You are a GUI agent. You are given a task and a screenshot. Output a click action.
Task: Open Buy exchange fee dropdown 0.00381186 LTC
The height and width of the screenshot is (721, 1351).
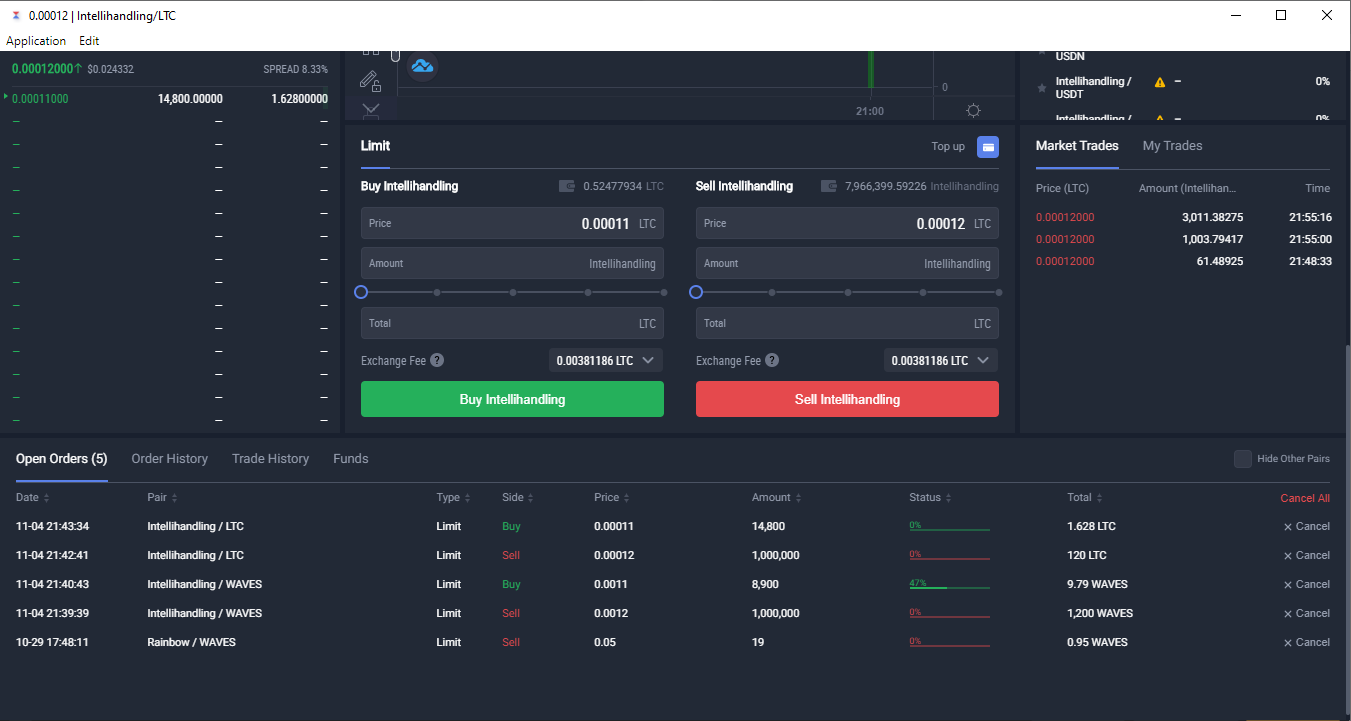point(606,360)
